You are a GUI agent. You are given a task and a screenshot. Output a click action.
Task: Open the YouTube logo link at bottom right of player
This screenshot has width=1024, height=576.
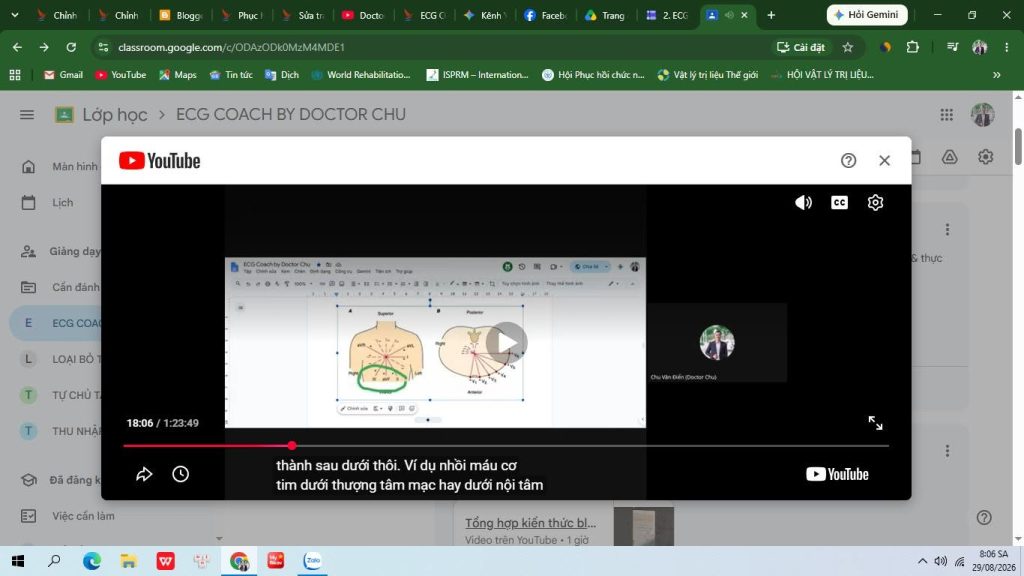[837, 474]
